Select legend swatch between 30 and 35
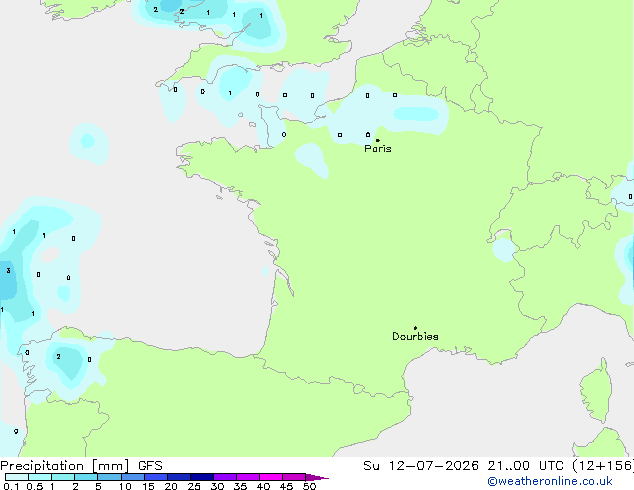 [225, 477]
